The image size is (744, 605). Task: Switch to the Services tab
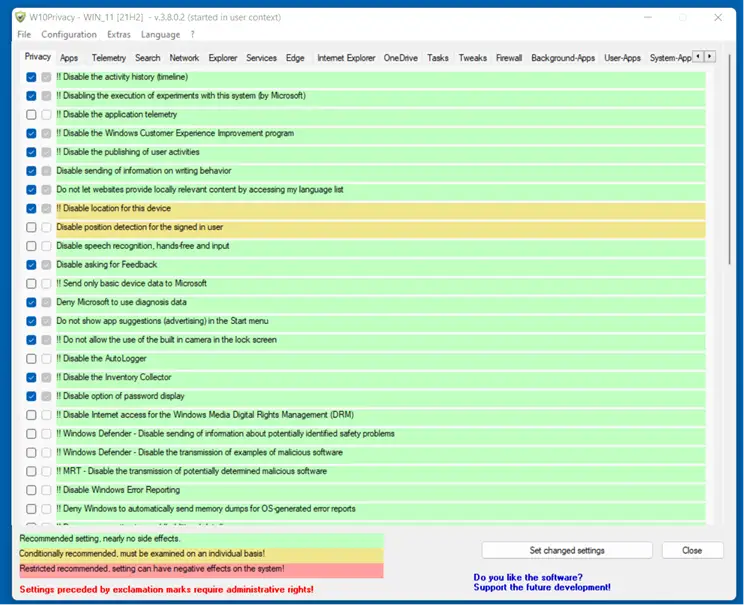pos(261,58)
